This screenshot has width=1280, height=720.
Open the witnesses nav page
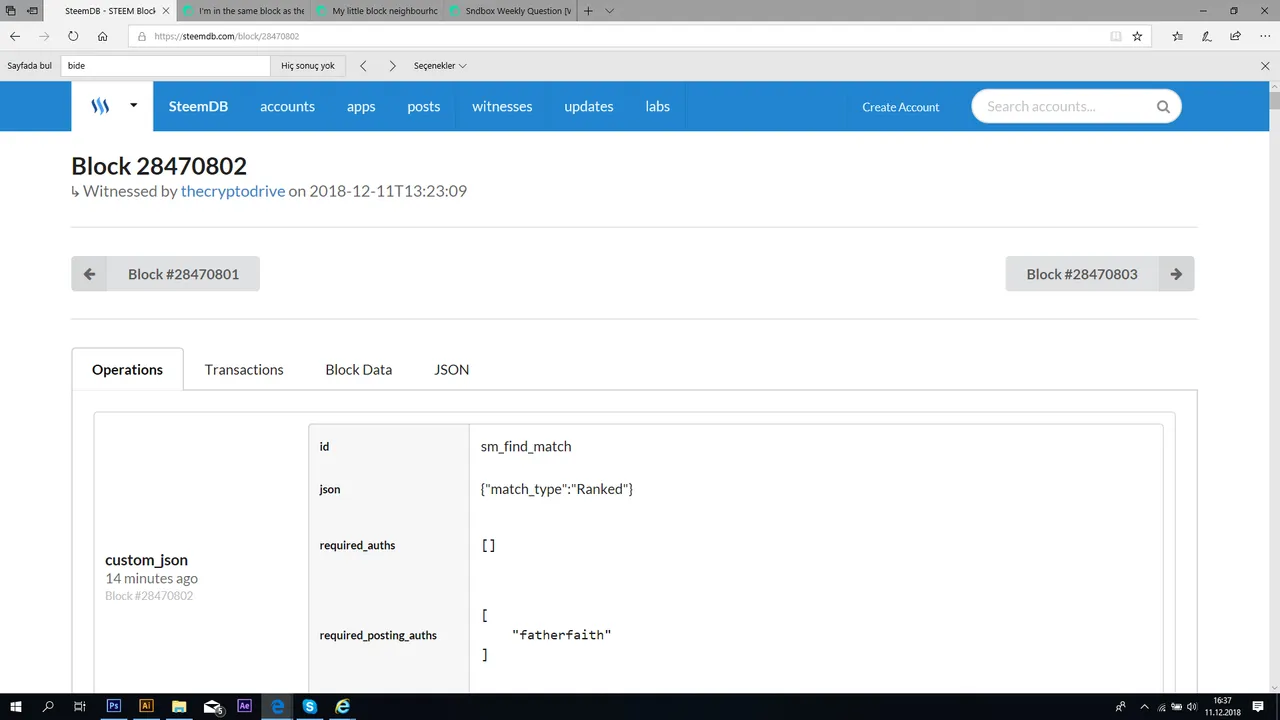pyautogui.click(x=502, y=106)
